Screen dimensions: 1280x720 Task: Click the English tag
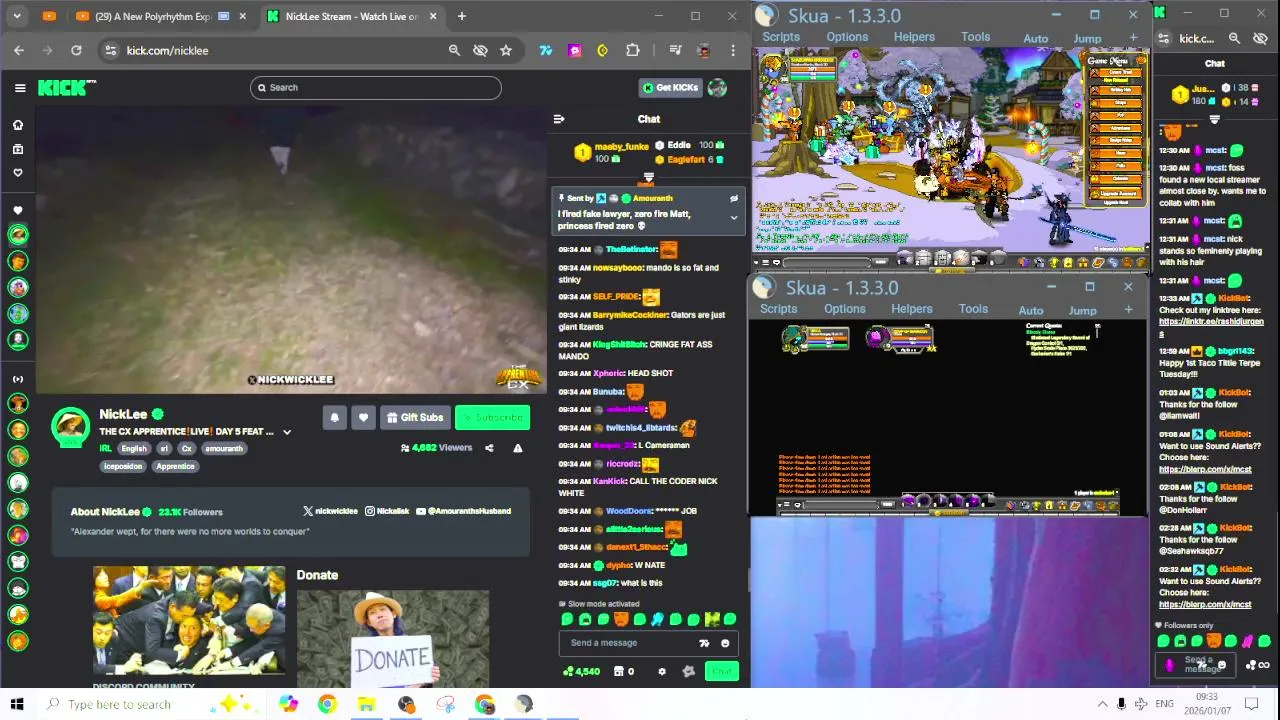133,449
